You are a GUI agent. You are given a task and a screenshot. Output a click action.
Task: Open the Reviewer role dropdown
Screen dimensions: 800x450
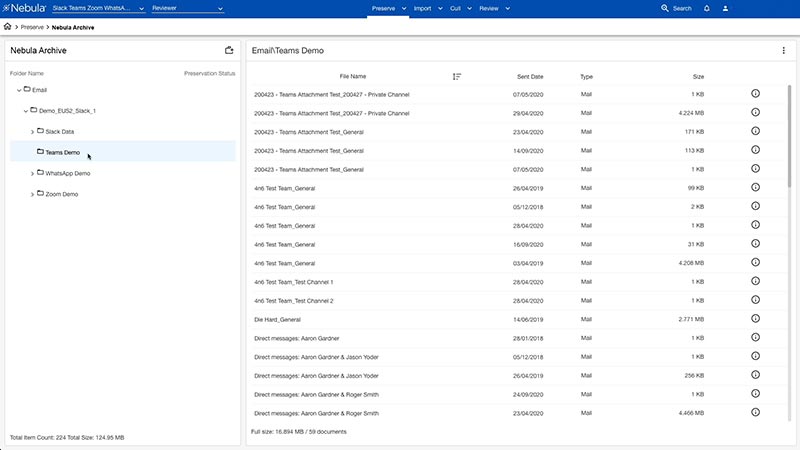[x=187, y=8]
